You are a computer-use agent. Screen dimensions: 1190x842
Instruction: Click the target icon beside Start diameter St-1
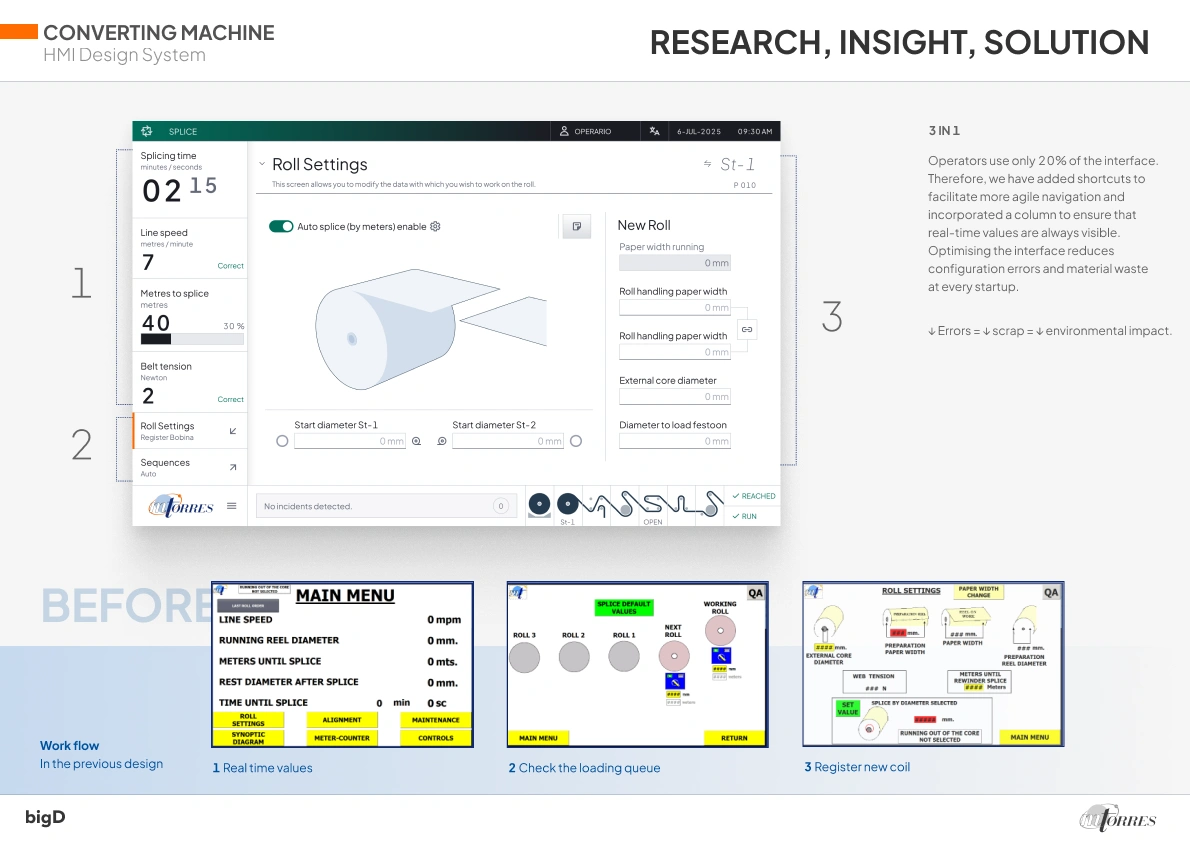417,441
